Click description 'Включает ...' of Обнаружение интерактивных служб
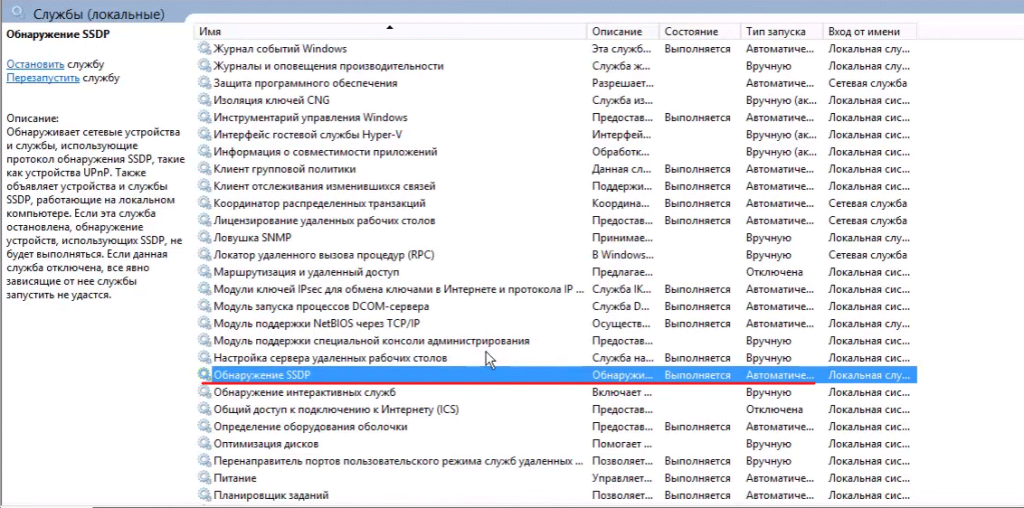 click(x=622, y=392)
